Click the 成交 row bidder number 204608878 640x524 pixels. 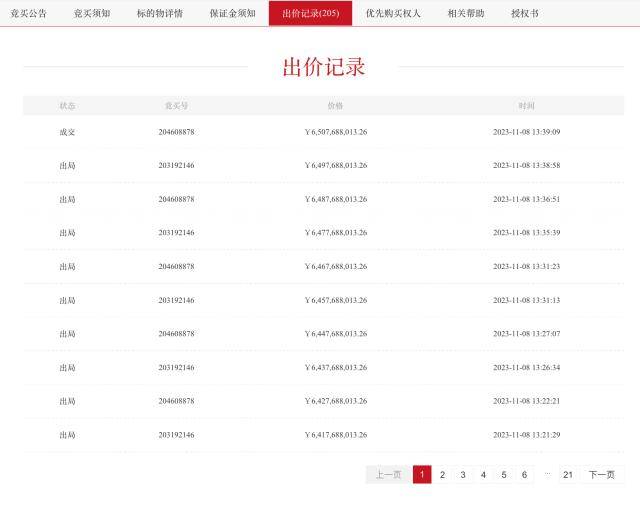click(x=176, y=132)
